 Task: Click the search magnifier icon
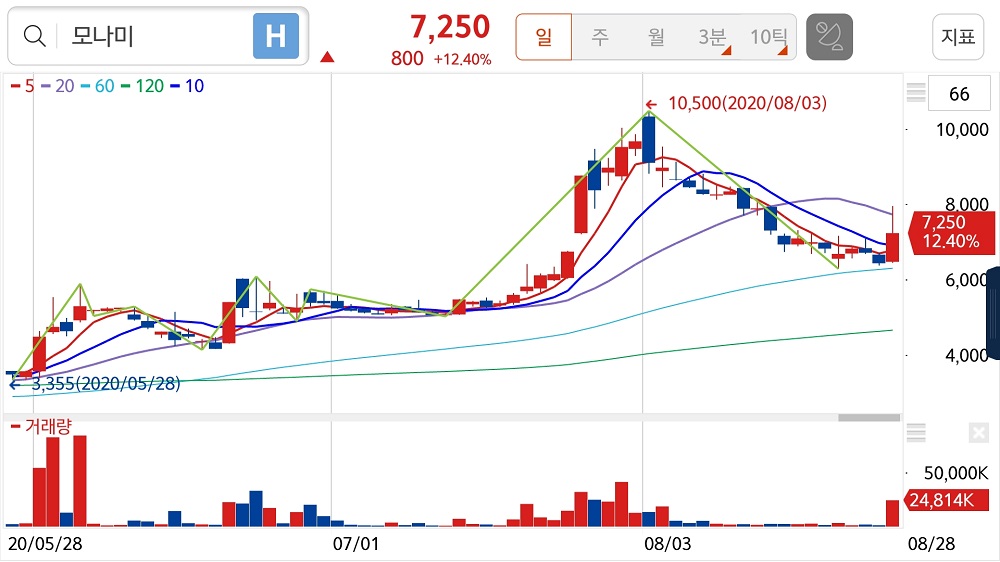(x=34, y=36)
